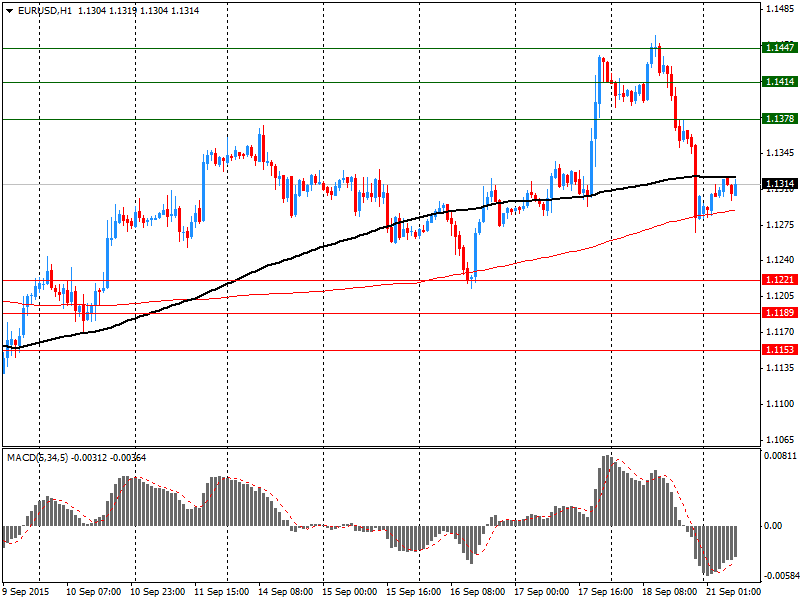The image size is (800, 600).
Task: Click the 17 Sep 00:00 time label
Action: point(541,592)
